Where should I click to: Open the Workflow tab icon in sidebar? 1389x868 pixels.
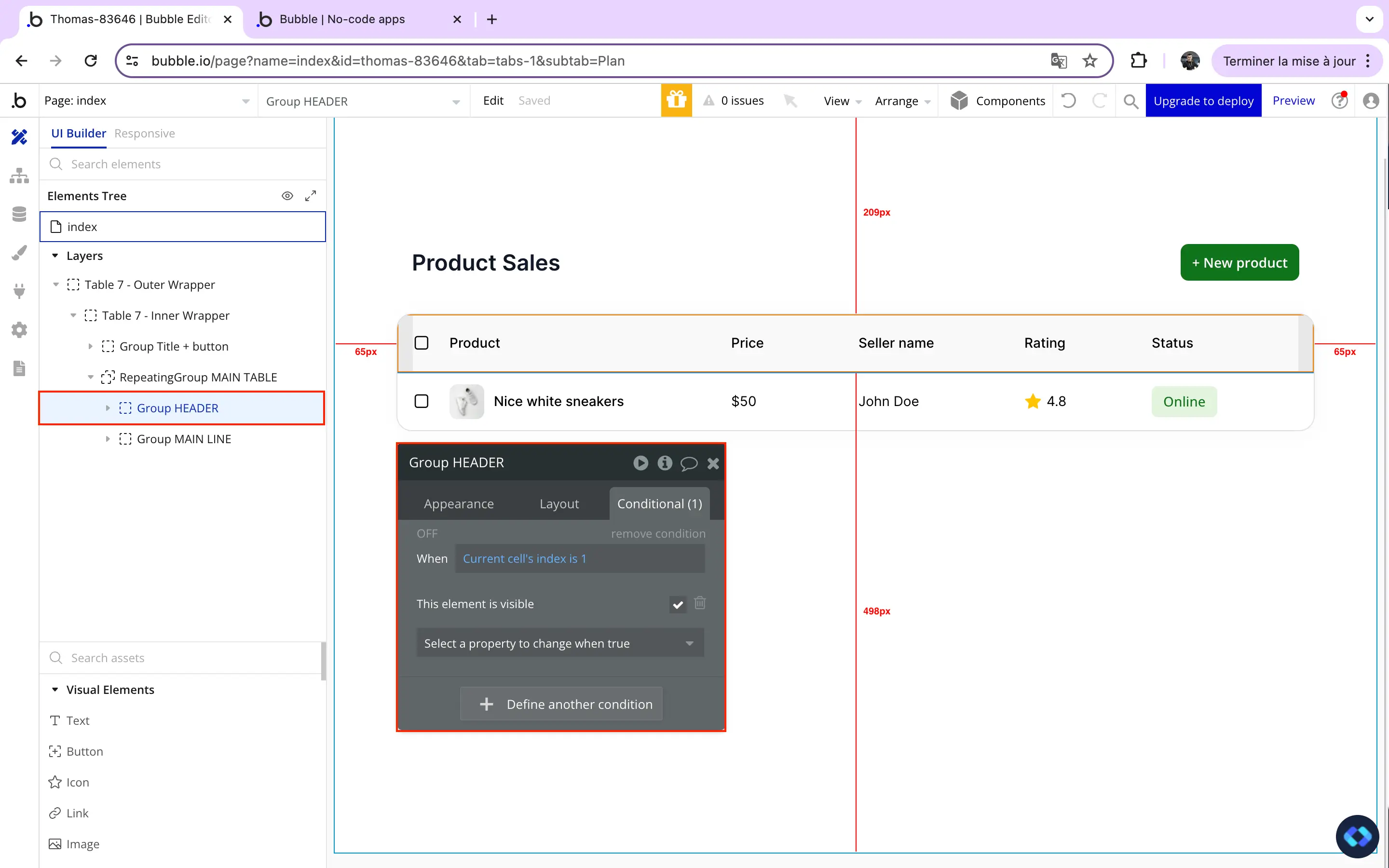(19, 176)
